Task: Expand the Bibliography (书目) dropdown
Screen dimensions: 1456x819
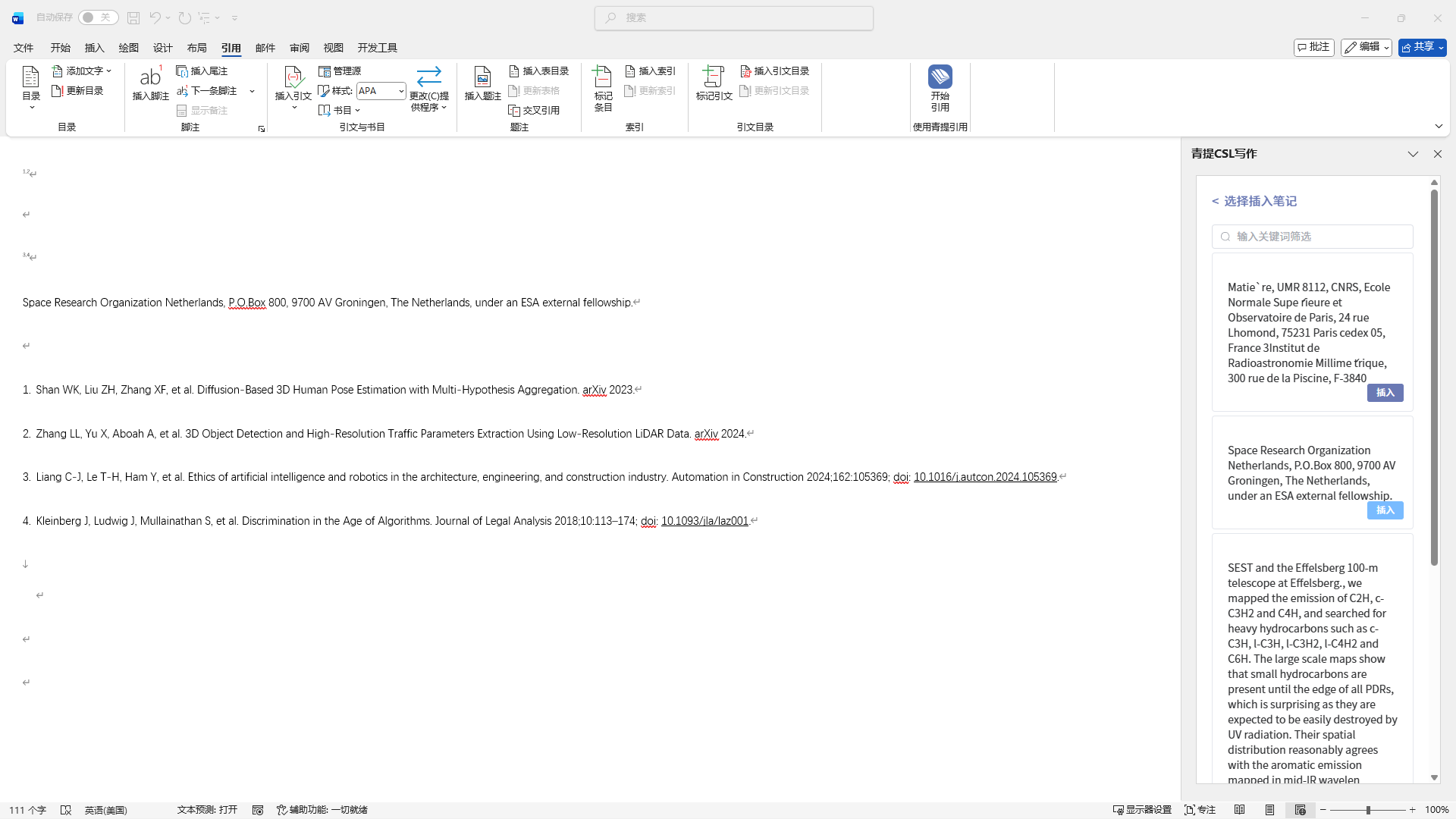Action: point(340,110)
